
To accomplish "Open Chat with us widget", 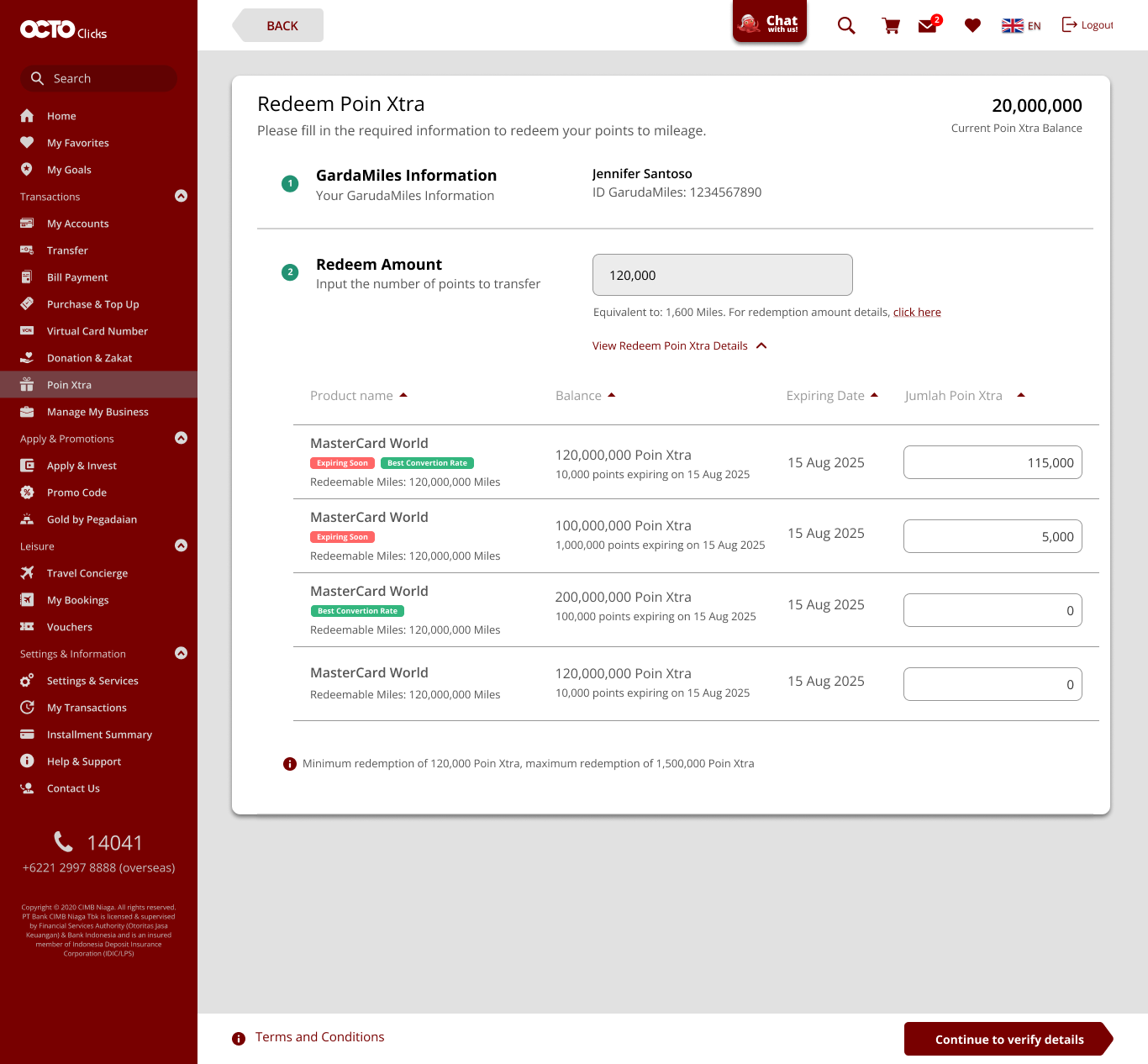I will [769, 23].
